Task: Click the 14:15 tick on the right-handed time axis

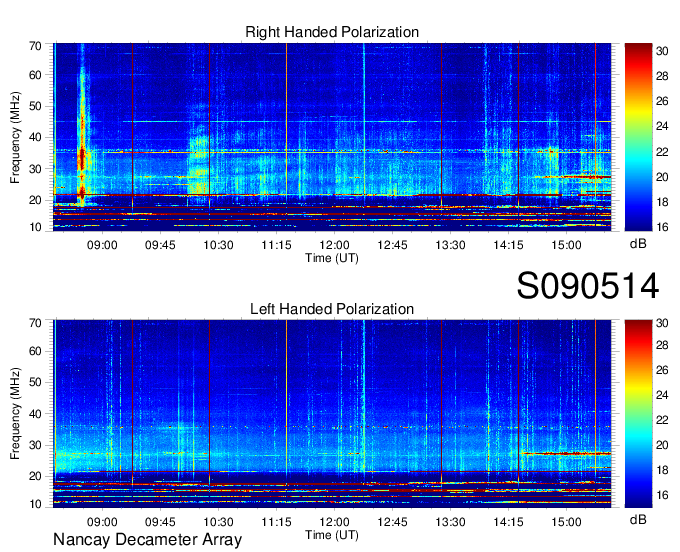Action: (x=508, y=245)
